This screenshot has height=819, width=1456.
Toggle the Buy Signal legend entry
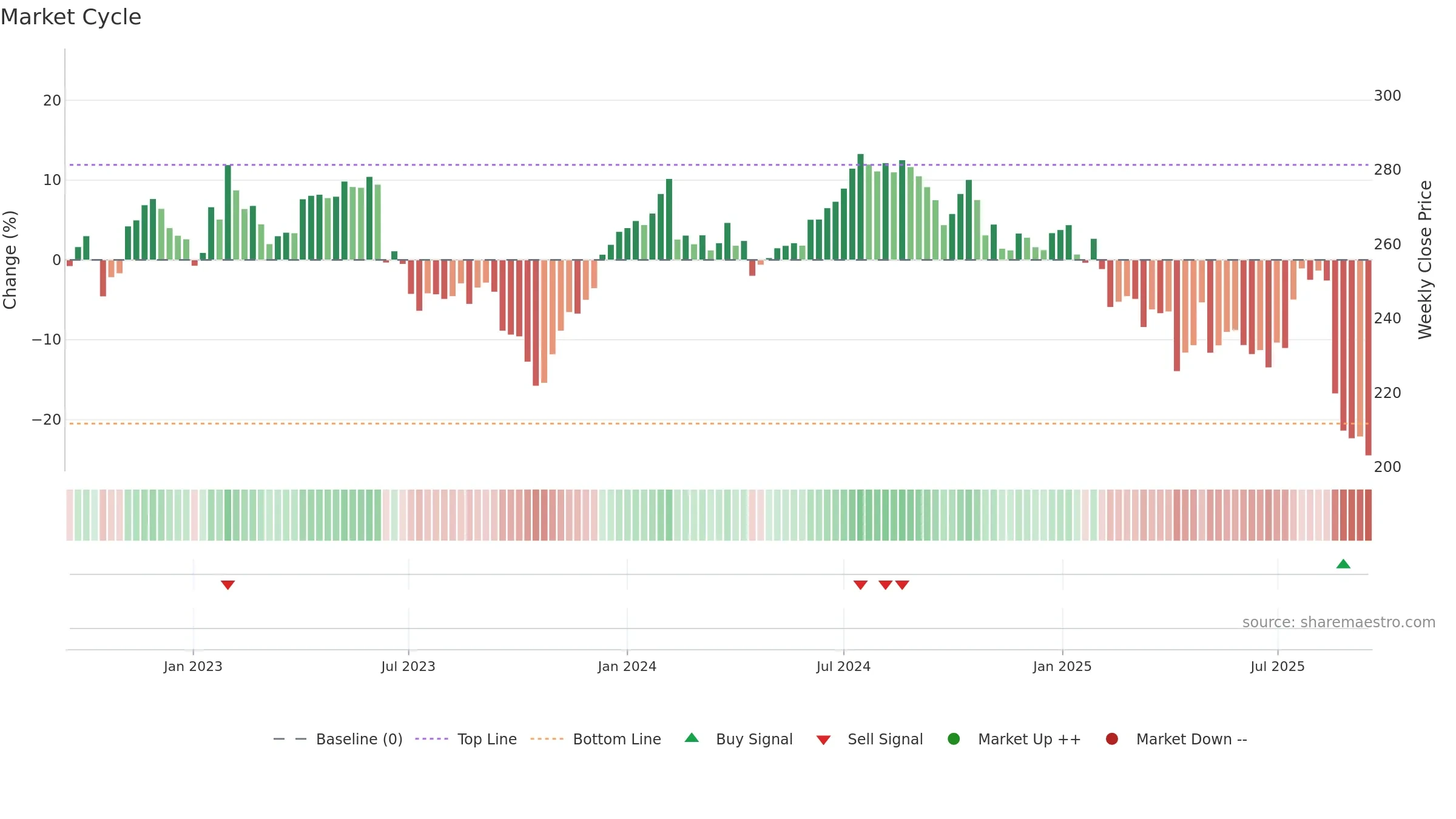coord(738,739)
